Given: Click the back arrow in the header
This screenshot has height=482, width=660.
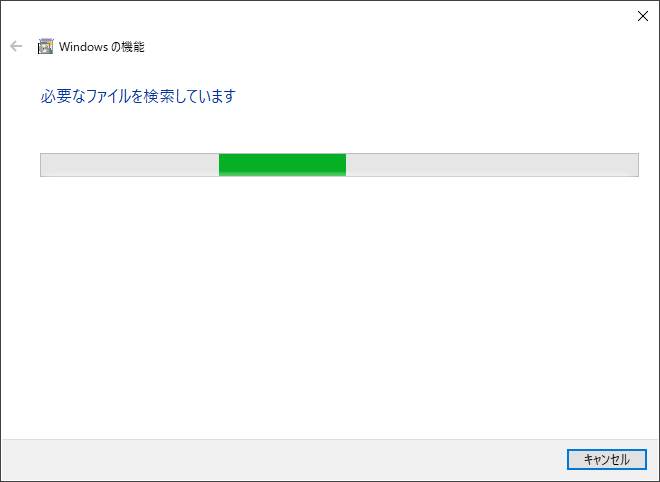Looking at the screenshot, I should click(16, 46).
